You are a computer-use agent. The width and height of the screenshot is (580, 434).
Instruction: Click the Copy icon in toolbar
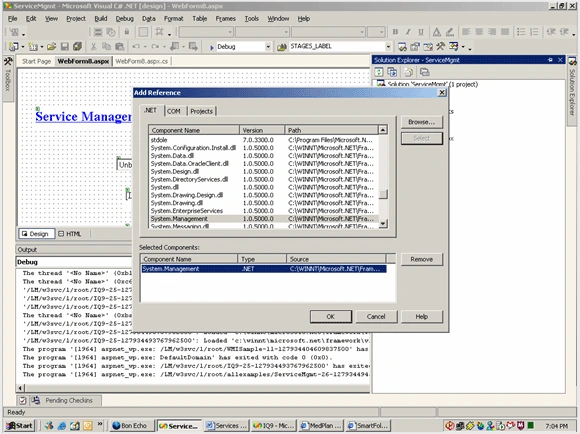107,47
